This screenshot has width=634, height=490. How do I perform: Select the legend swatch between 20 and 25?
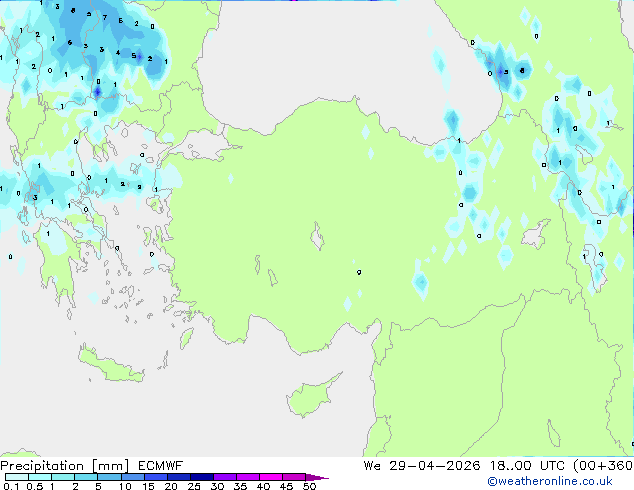tap(179, 477)
